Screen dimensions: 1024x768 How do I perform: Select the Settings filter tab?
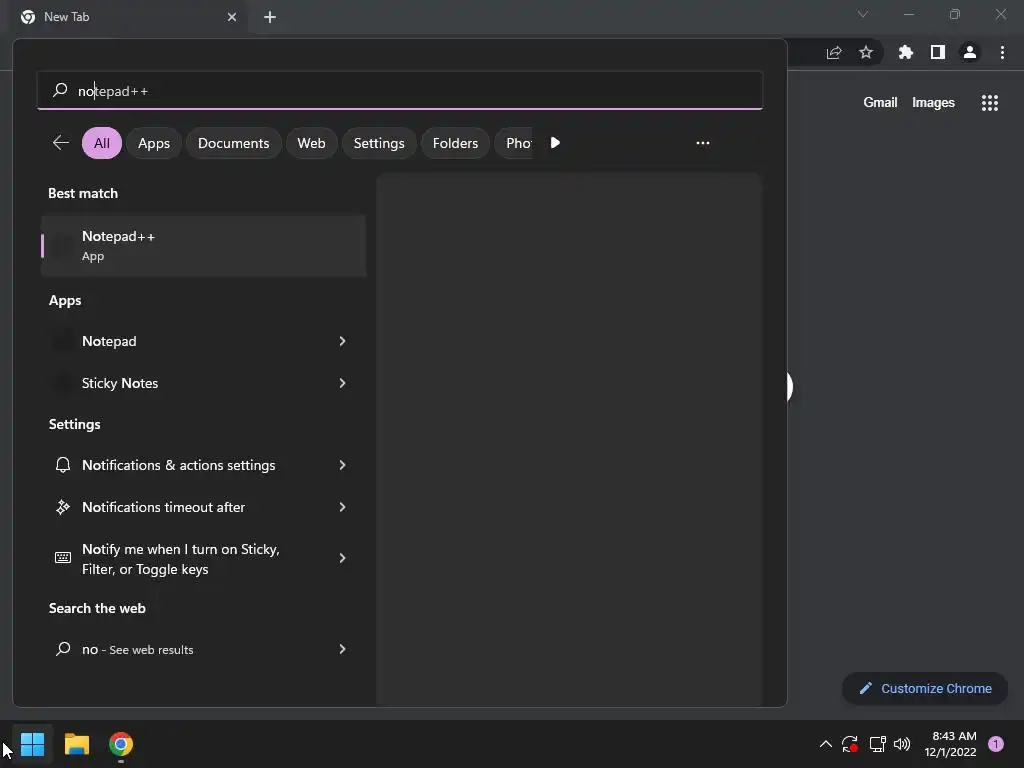coord(379,143)
